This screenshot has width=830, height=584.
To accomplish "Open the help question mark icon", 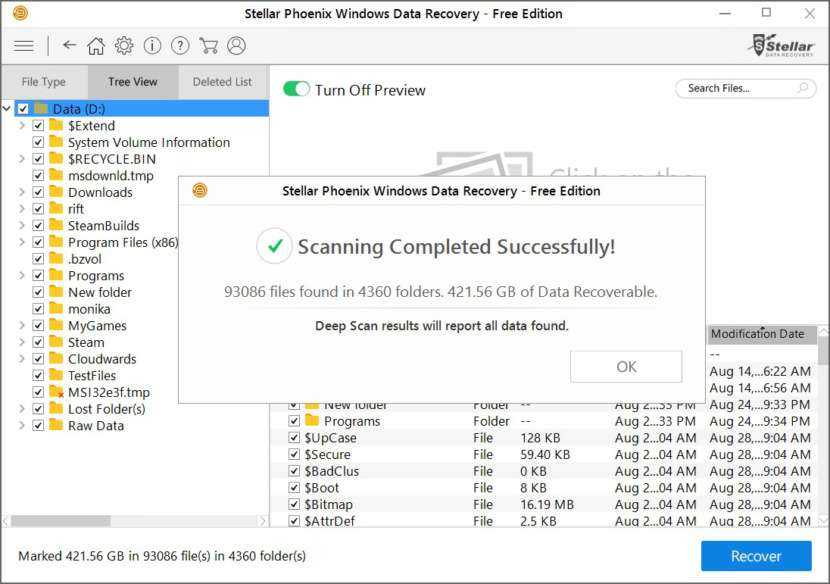I will [180, 46].
